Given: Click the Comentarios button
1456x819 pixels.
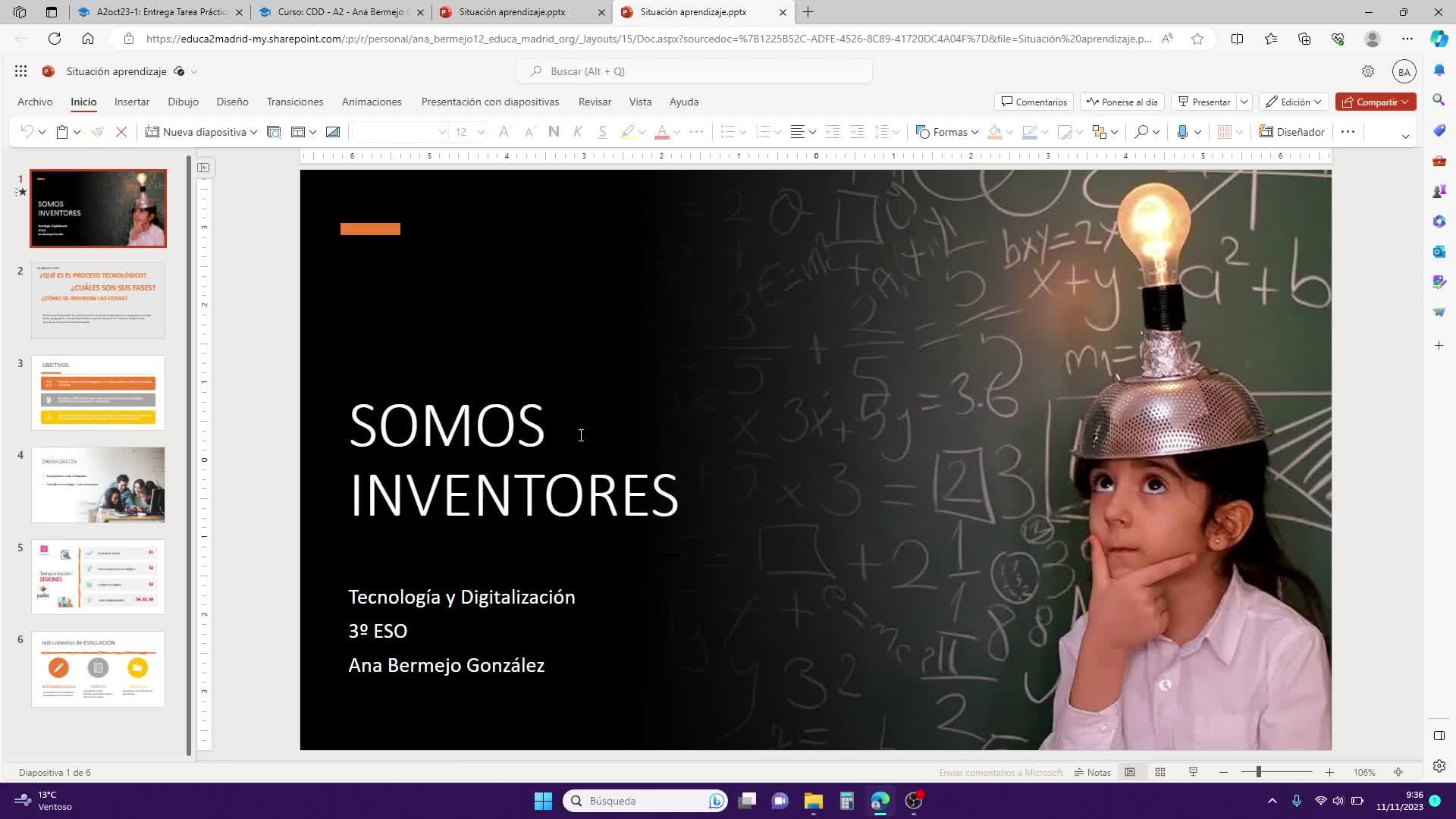Looking at the screenshot, I should coord(1034,102).
